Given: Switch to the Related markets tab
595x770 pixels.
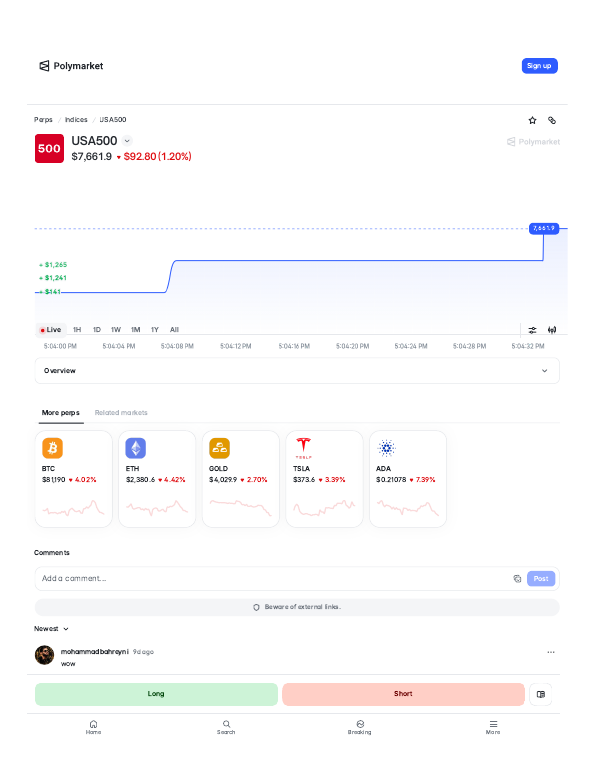Looking at the screenshot, I should (x=121, y=412).
